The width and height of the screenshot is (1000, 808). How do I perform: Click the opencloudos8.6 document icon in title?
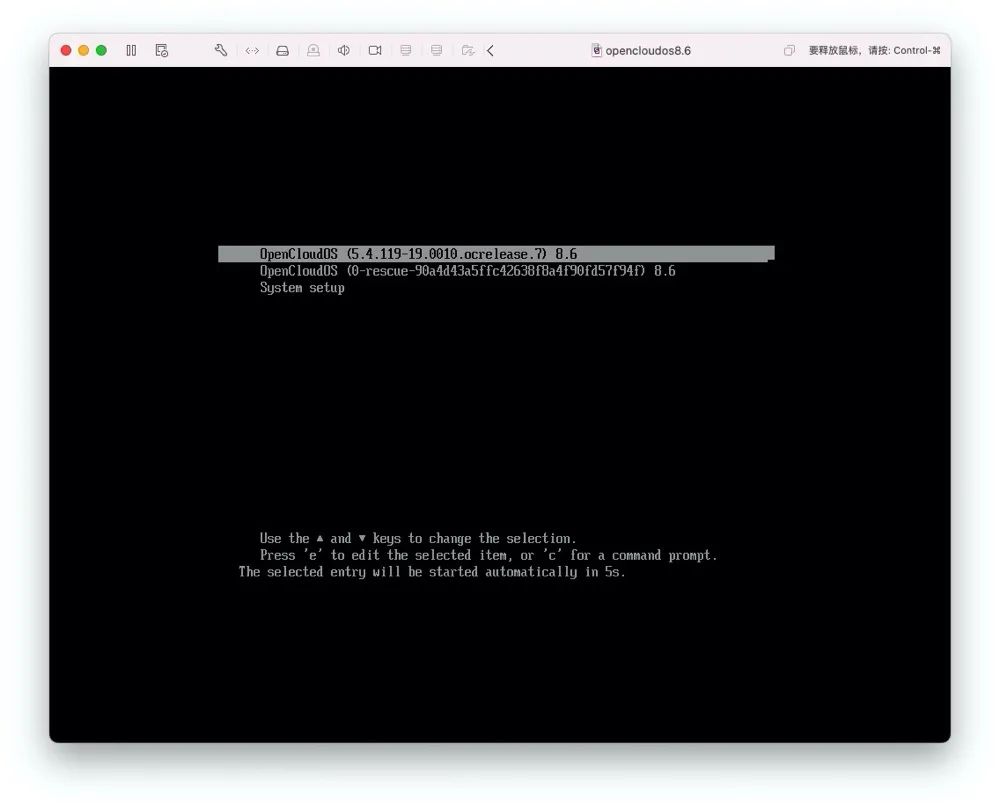point(597,50)
